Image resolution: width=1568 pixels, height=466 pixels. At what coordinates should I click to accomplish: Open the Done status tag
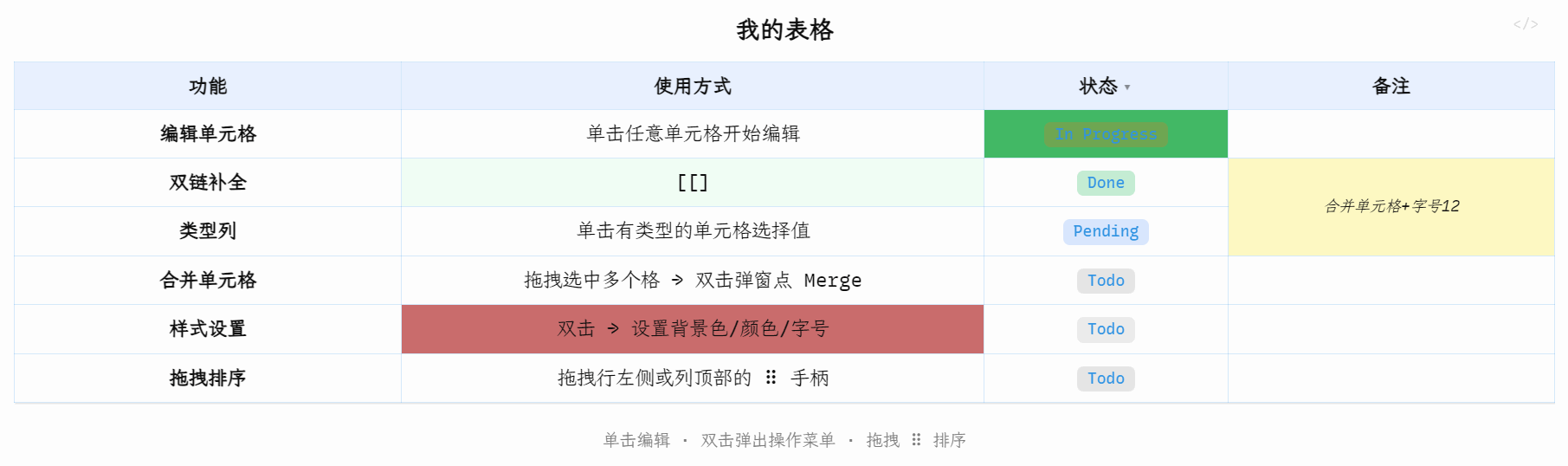(x=1106, y=183)
